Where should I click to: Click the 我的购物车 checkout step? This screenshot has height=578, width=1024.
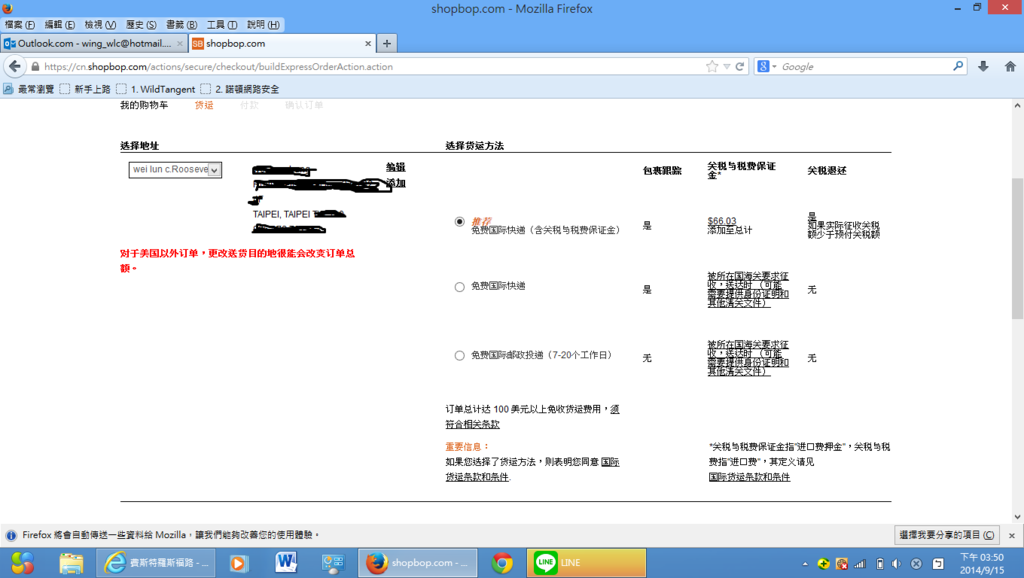144,105
